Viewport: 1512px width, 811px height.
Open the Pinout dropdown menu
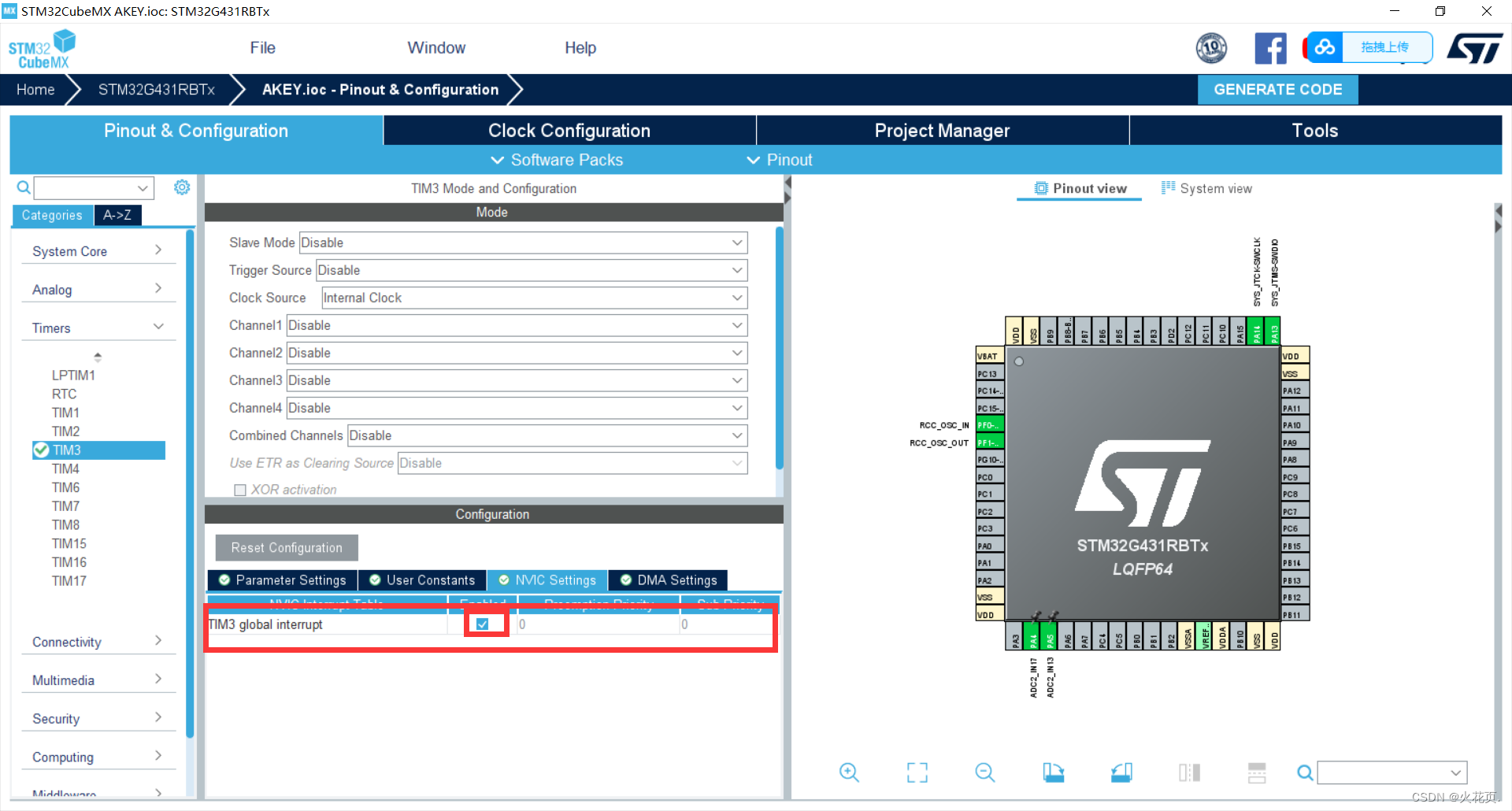pyautogui.click(x=780, y=160)
